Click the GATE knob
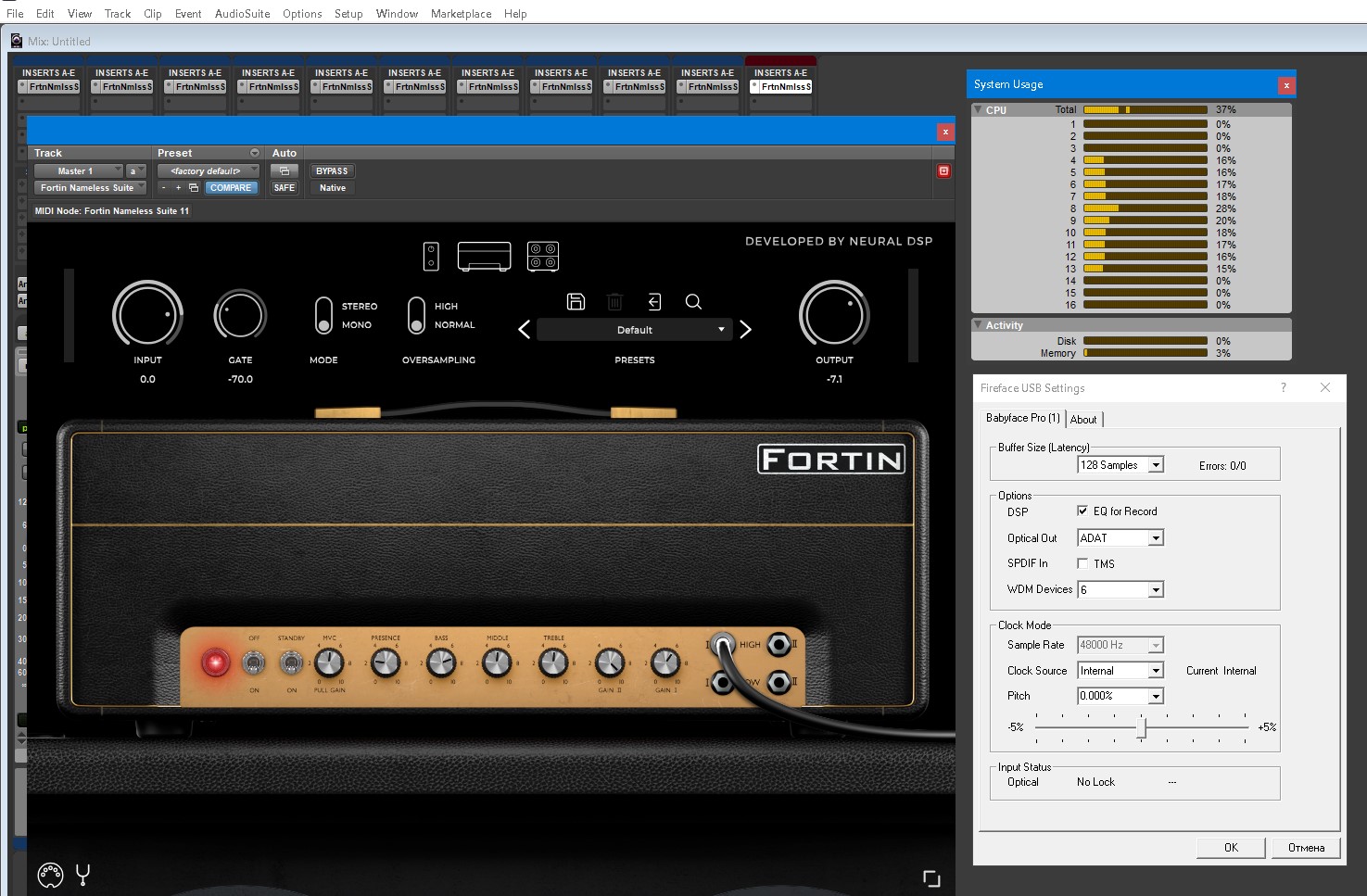Viewport: 1367px width, 896px height. tap(240, 316)
